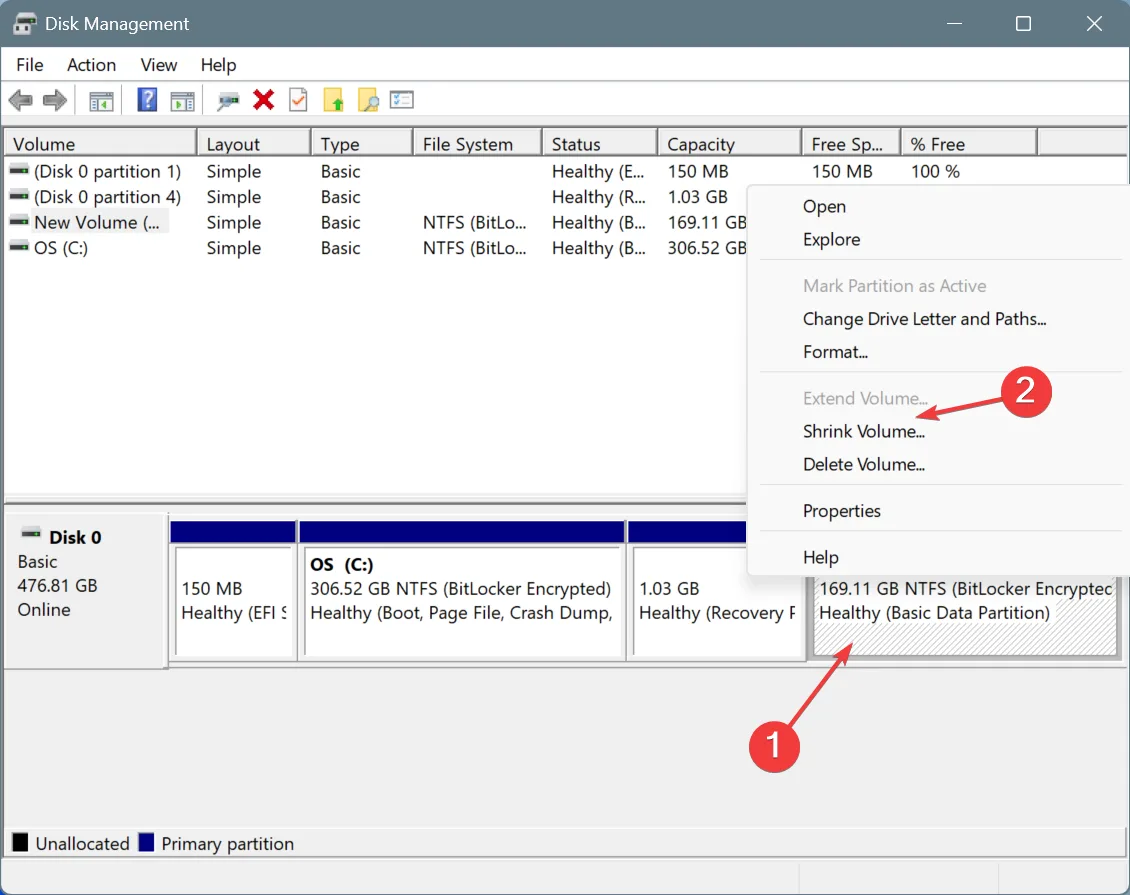Select the OS (C:) partition block in Disk 0
Image resolution: width=1130 pixels, height=895 pixels.
(x=462, y=602)
